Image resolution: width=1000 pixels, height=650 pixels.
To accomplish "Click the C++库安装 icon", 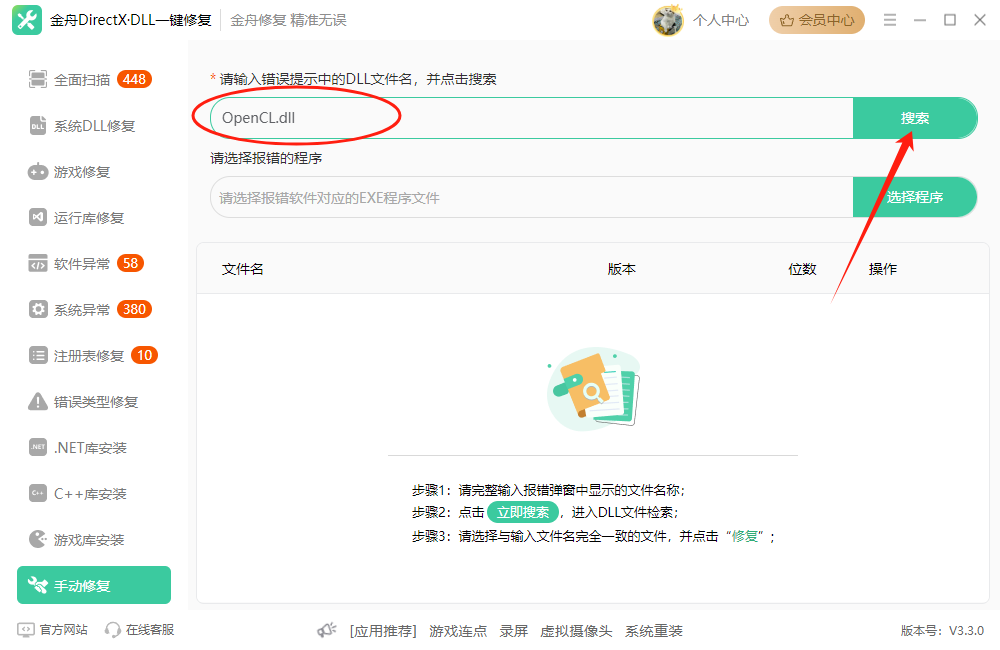I will tap(38, 493).
